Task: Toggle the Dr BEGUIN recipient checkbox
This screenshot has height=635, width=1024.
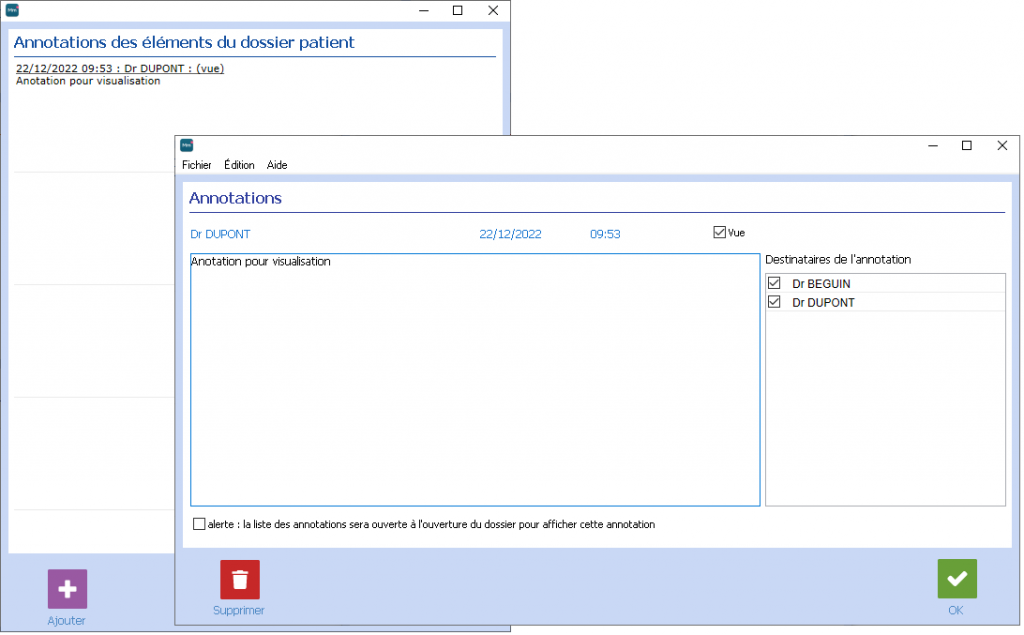Action: (x=775, y=284)
